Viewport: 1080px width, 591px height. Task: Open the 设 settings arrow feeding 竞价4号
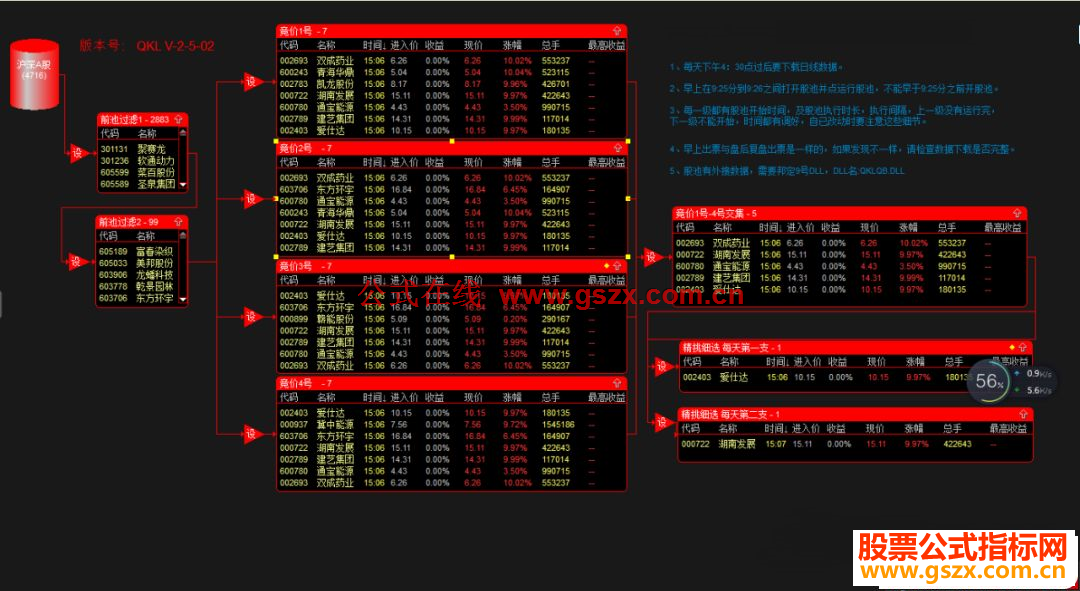coord(252,434)
